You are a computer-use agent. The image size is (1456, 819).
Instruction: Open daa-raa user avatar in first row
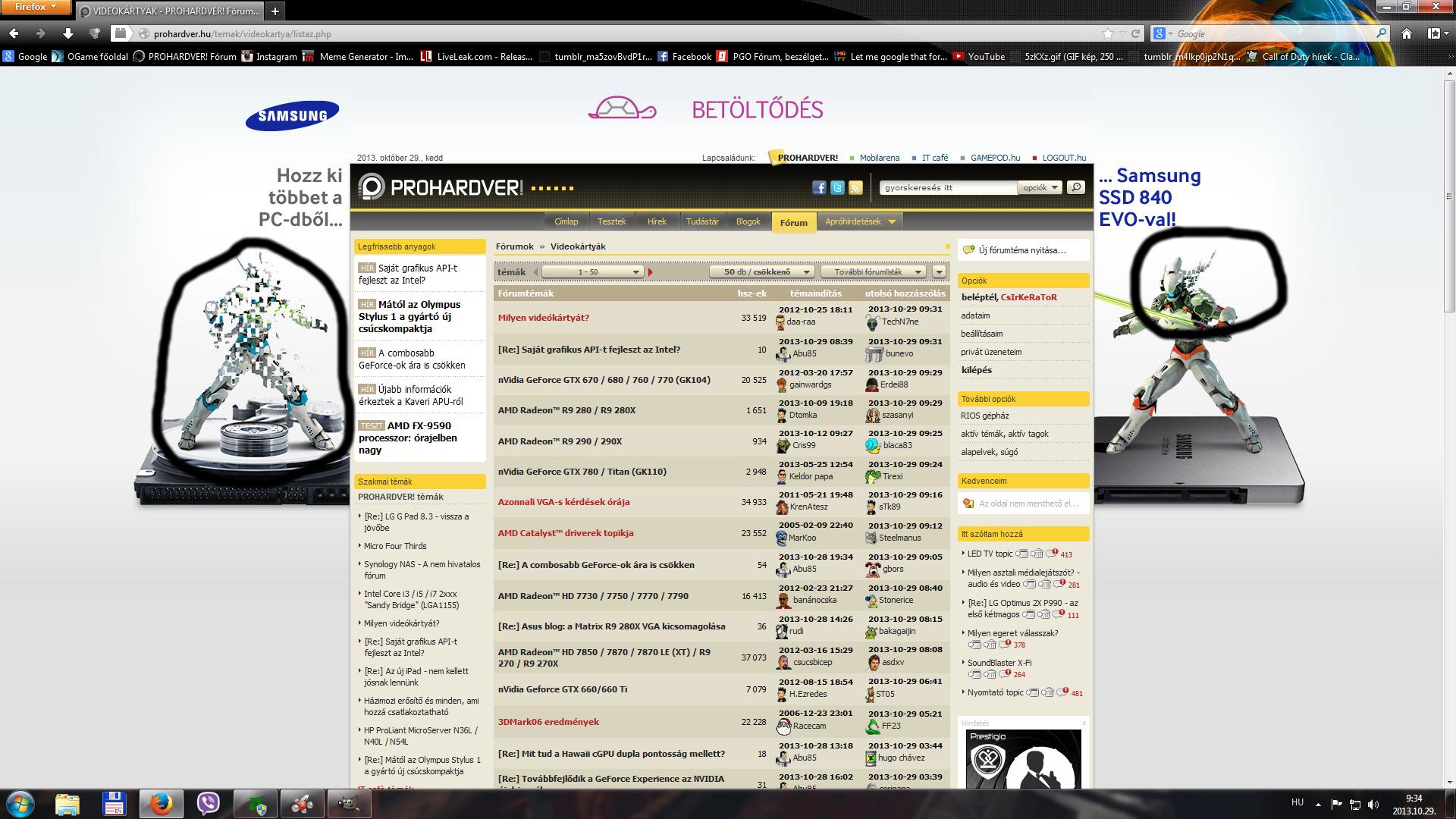(780, 322)
